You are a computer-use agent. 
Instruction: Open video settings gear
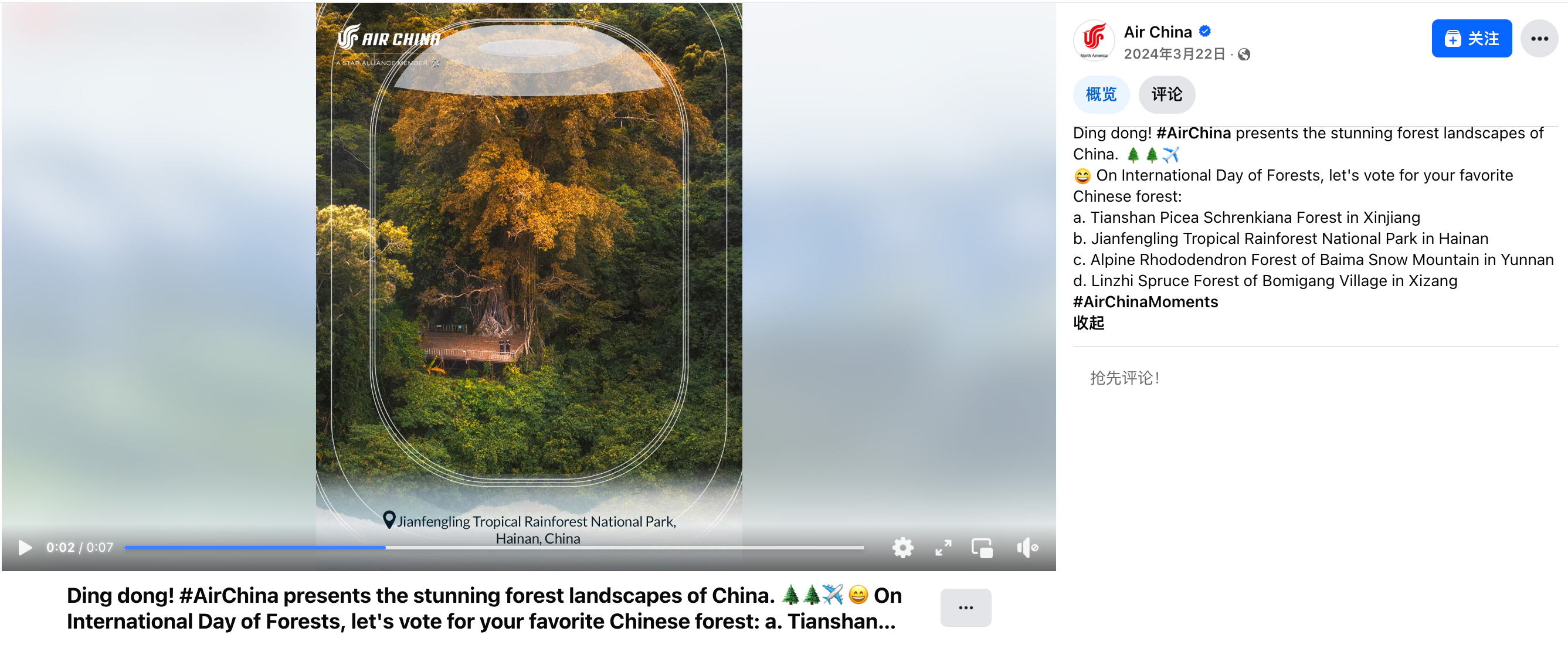coord(902,548)
